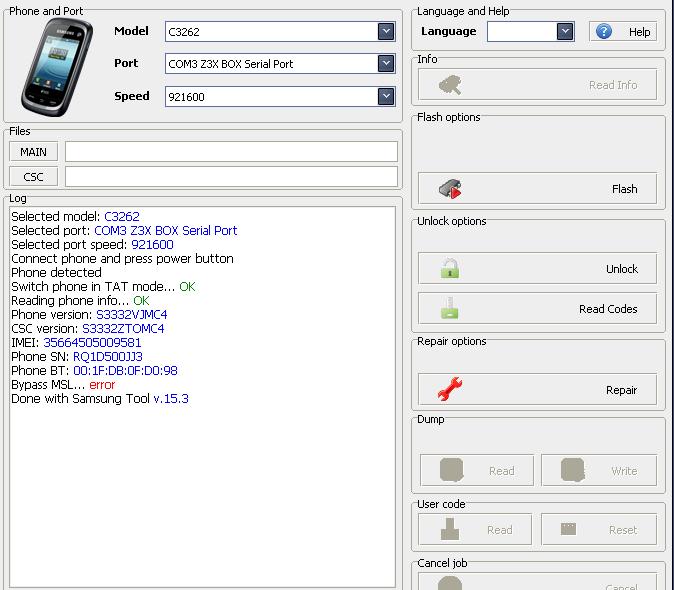Screen dimensions: 674x590
Task: Click the Unlock button label
Action: [x=622, y=269]
